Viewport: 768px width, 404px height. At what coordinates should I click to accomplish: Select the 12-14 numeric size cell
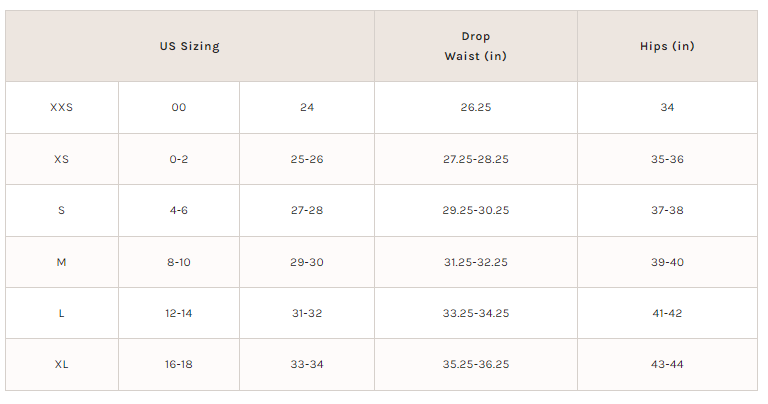(179, 313)
